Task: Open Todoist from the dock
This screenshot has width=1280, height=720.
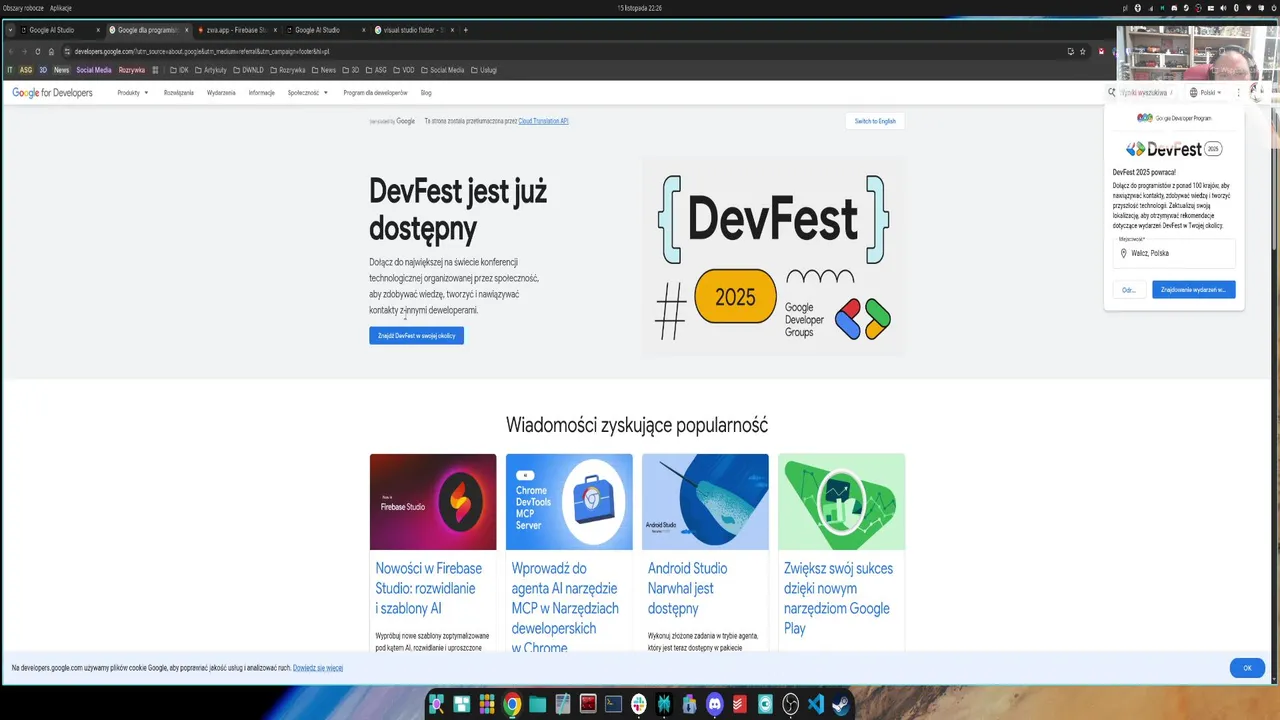Action: 740,703
